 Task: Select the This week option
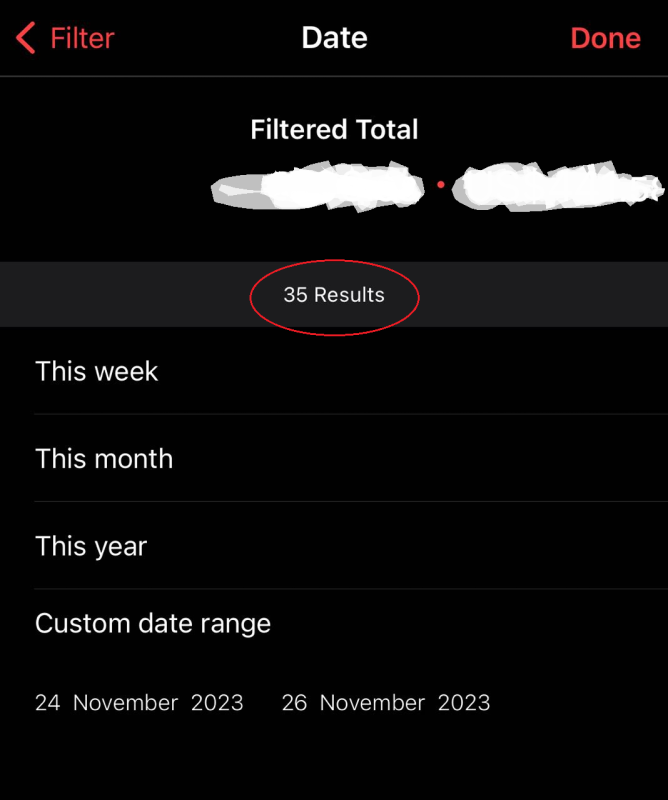[x=334, y=371]
